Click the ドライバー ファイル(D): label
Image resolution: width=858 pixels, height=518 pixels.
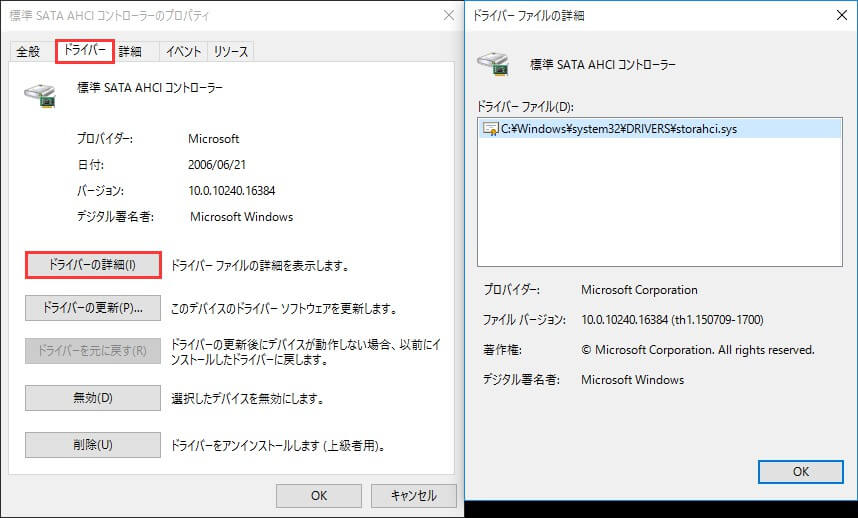[525, 106]
